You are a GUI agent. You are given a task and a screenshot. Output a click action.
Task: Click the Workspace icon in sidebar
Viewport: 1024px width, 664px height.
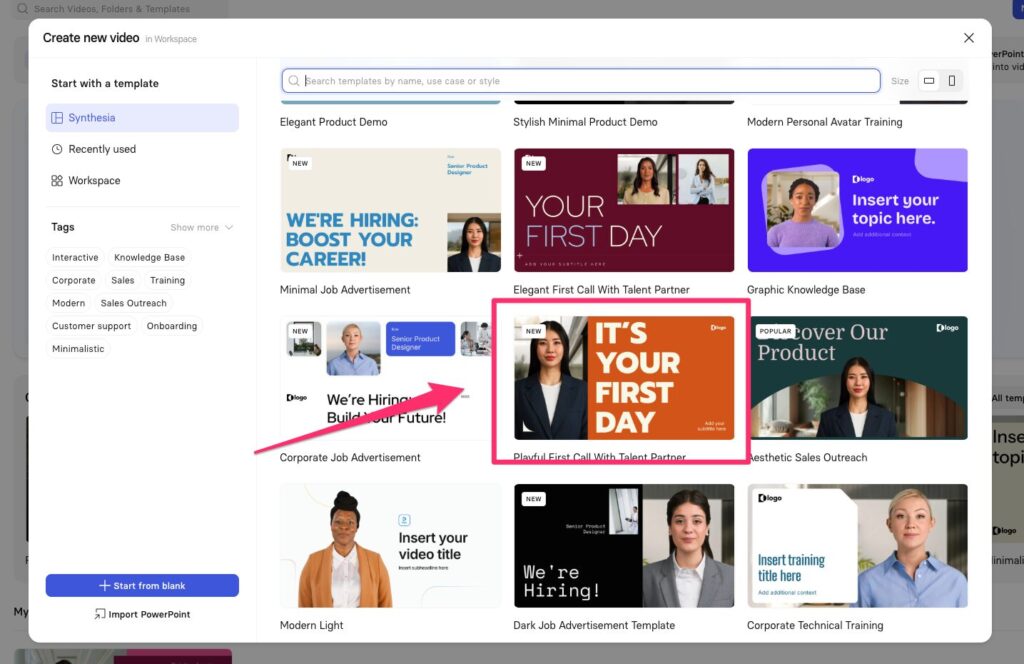57,180
